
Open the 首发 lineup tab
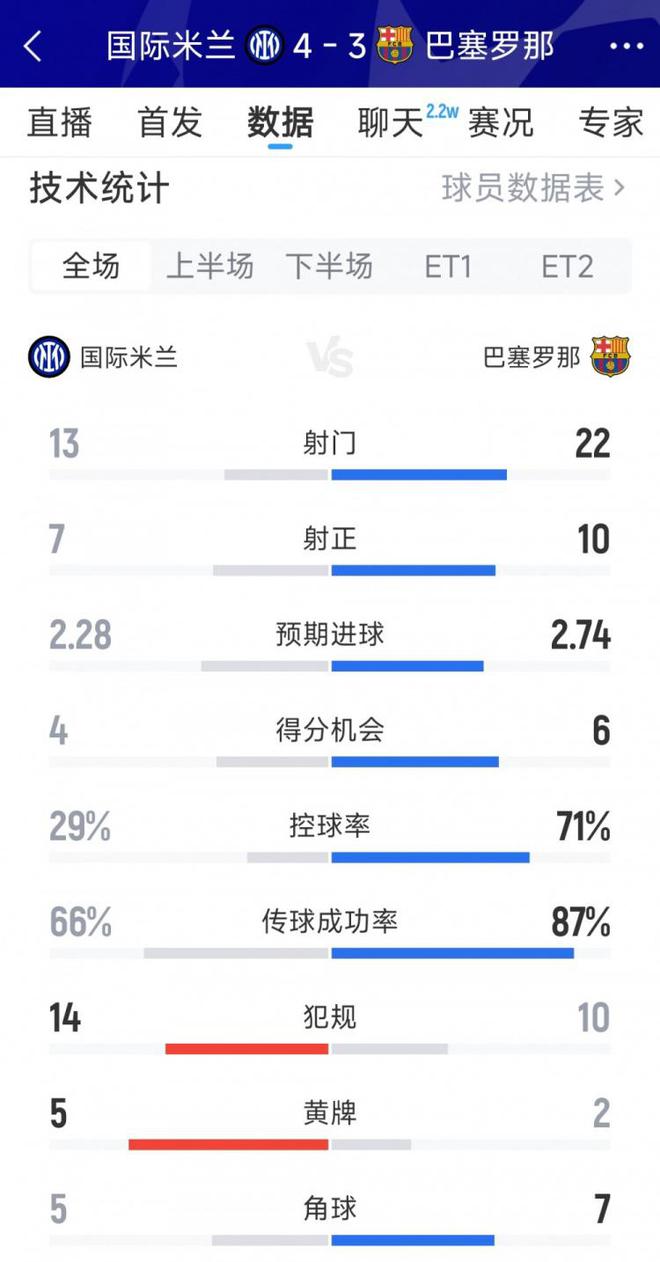(170, 122)
